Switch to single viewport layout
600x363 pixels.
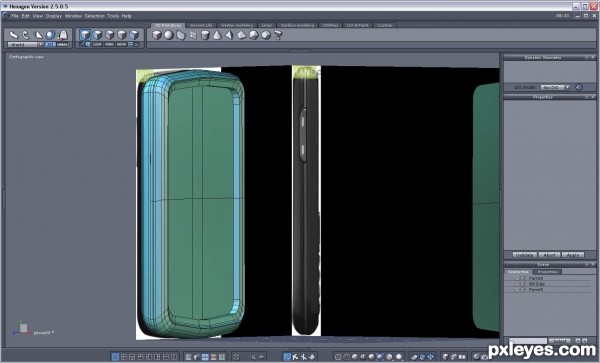tap(115, 357)
